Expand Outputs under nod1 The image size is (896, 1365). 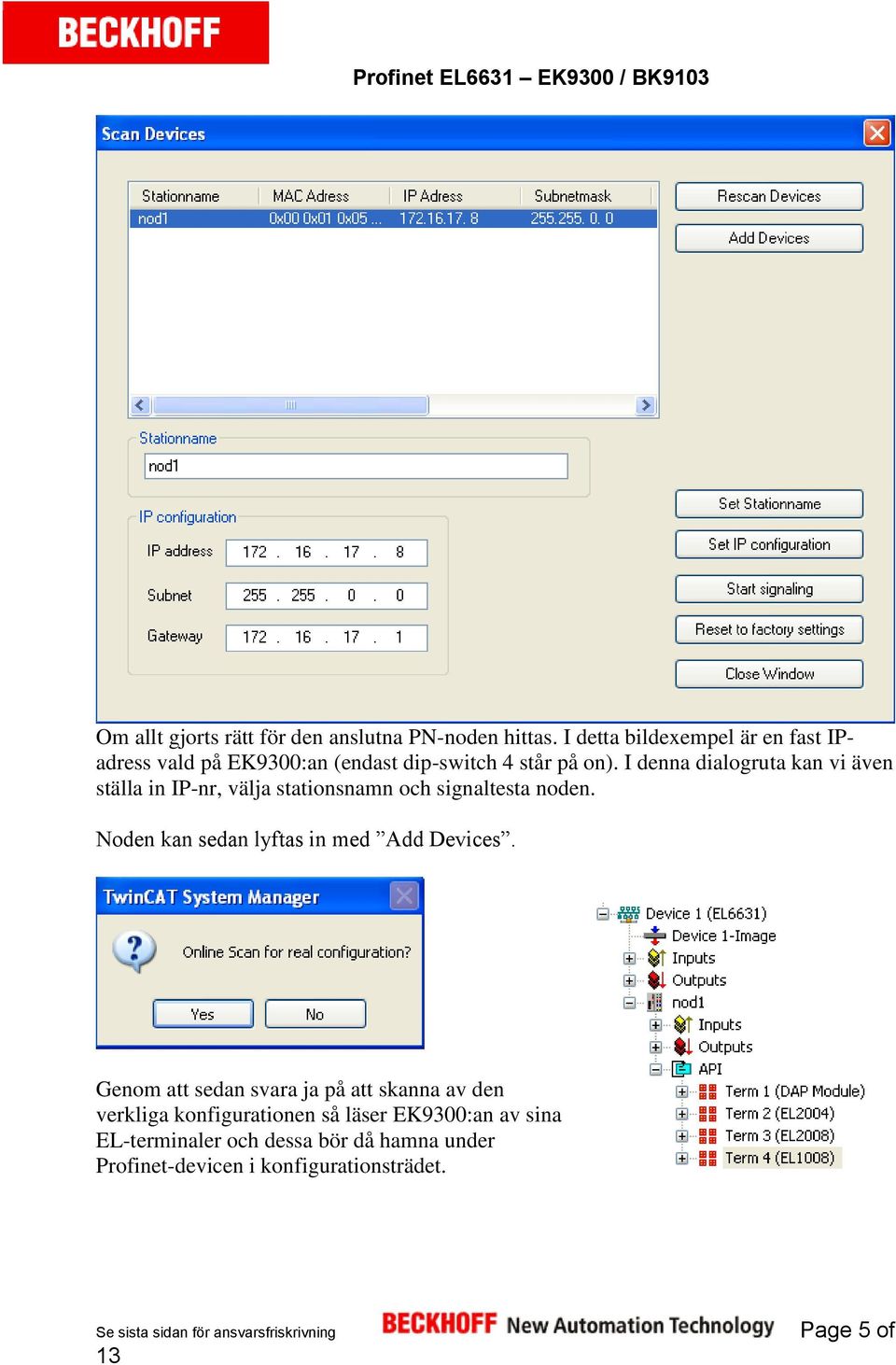655,1048
